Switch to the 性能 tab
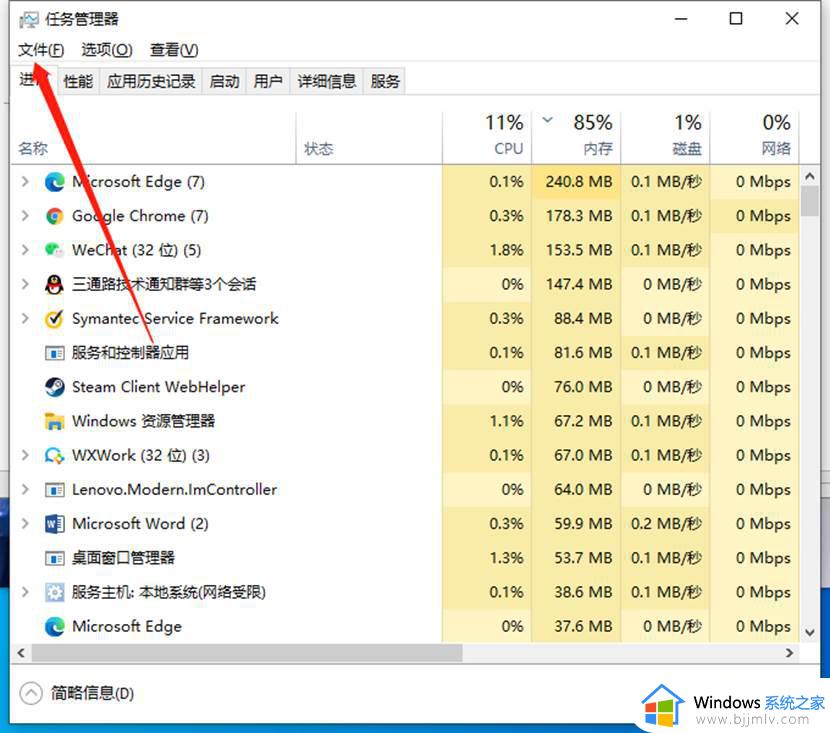The image size is (830, 733). (x=78, y=82)
